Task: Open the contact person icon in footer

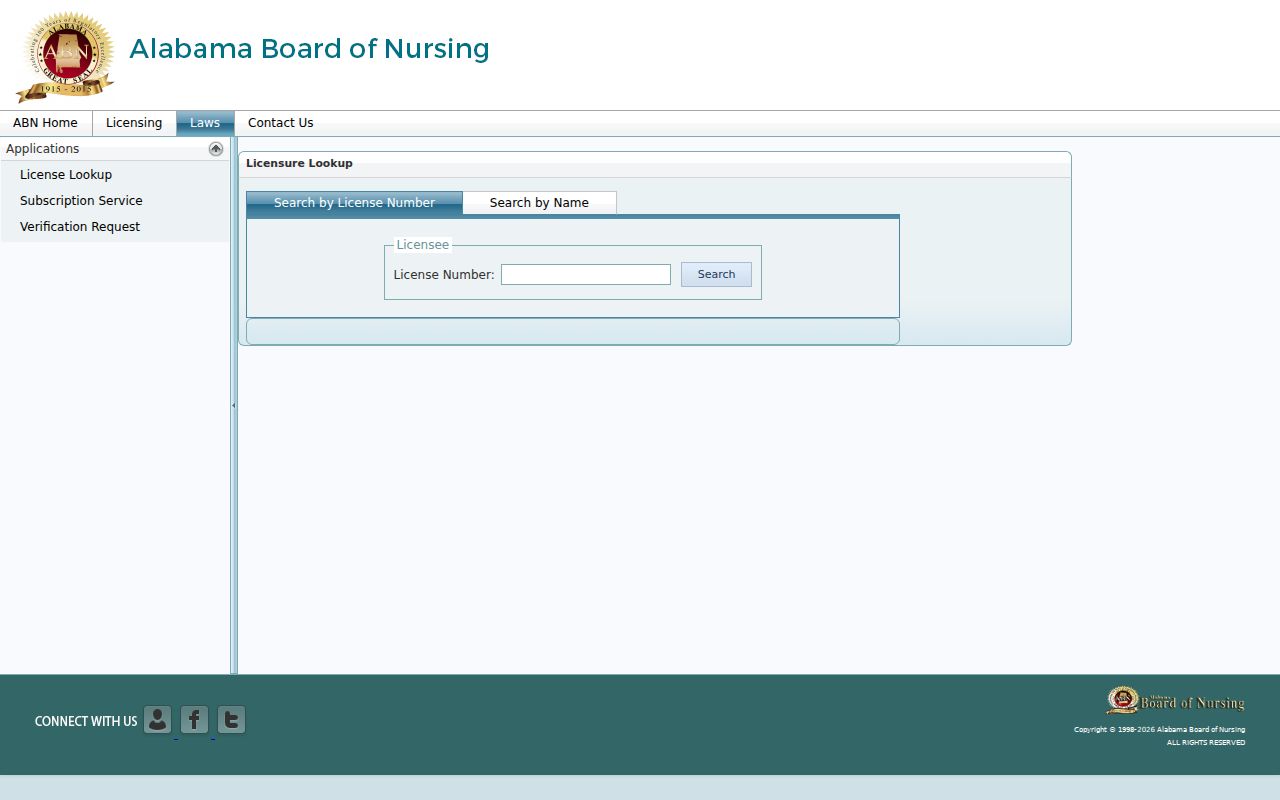Action: [x=158, y=720]
